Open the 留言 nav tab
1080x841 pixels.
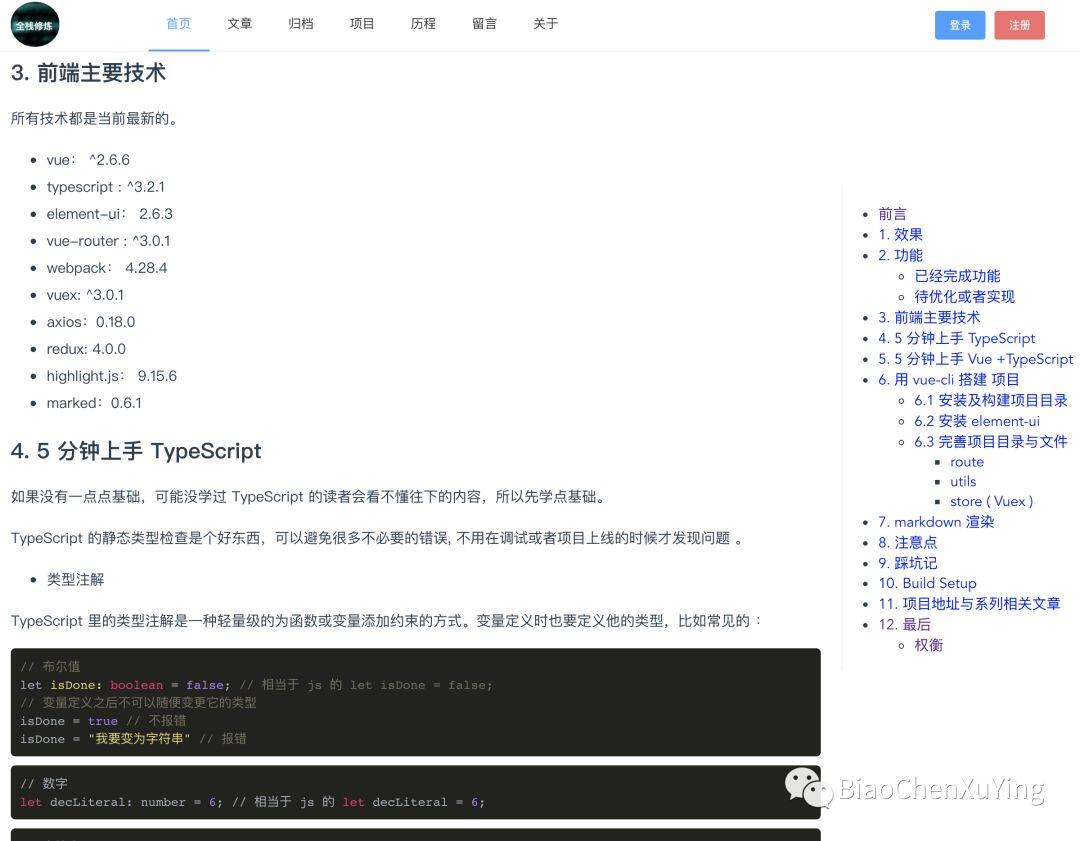[484, 24]
